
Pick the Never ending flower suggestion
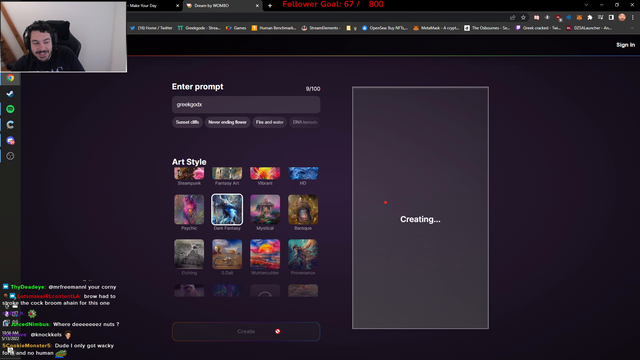tap(227, 122)
